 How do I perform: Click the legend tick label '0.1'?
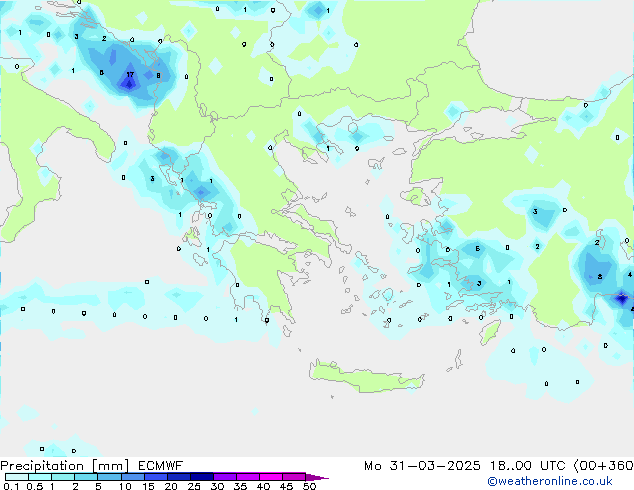tap(11, 486)
